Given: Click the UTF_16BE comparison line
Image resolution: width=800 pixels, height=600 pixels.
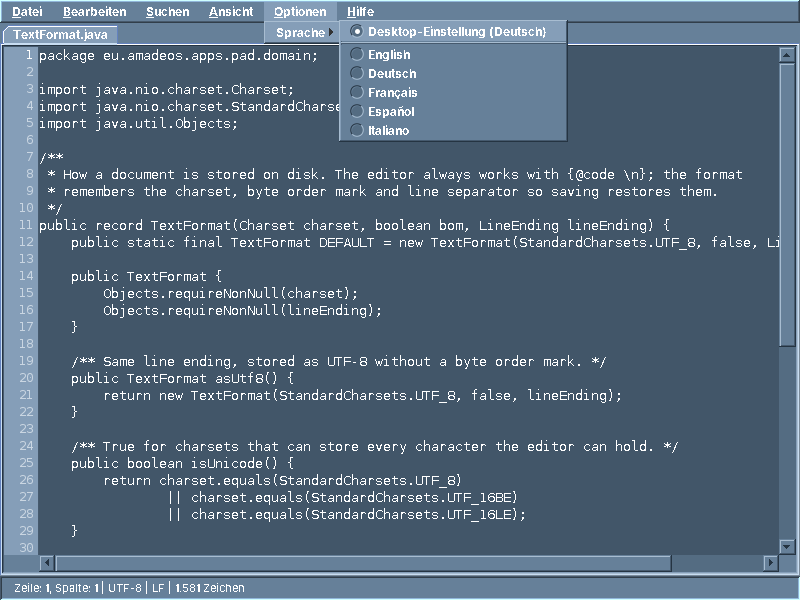Looking at the screenshot, I should coord(342,497).
